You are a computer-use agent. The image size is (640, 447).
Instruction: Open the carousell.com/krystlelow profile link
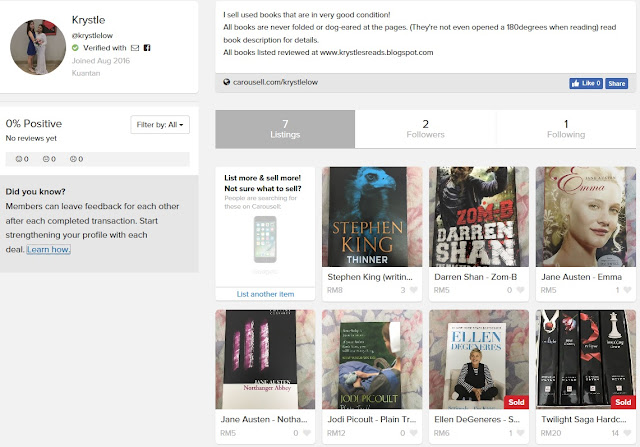(x=275, y=82)
